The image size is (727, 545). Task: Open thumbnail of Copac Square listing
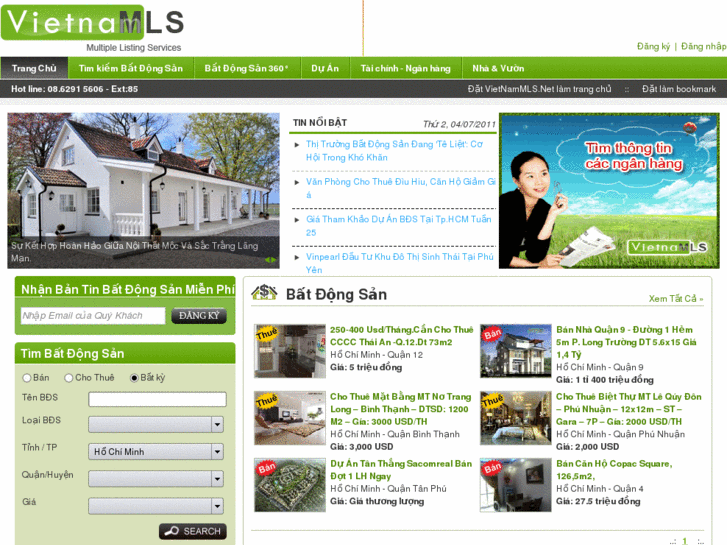(x=516, y=485)
